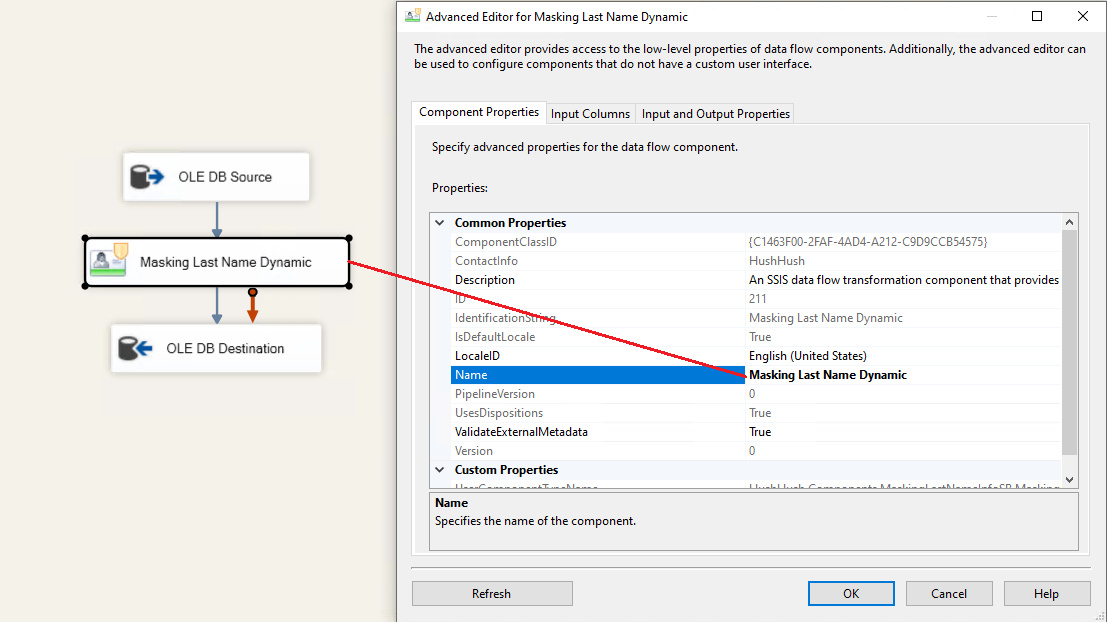Collapse the Custom Properties section
Viewport: 1107px width, 622px height.
point(439,470)
